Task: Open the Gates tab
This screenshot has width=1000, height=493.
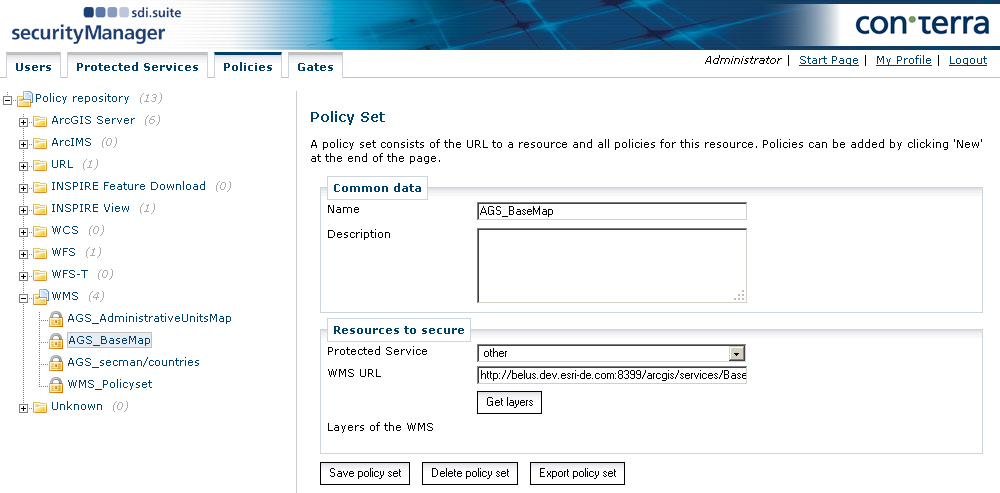Action: (315, 67)
